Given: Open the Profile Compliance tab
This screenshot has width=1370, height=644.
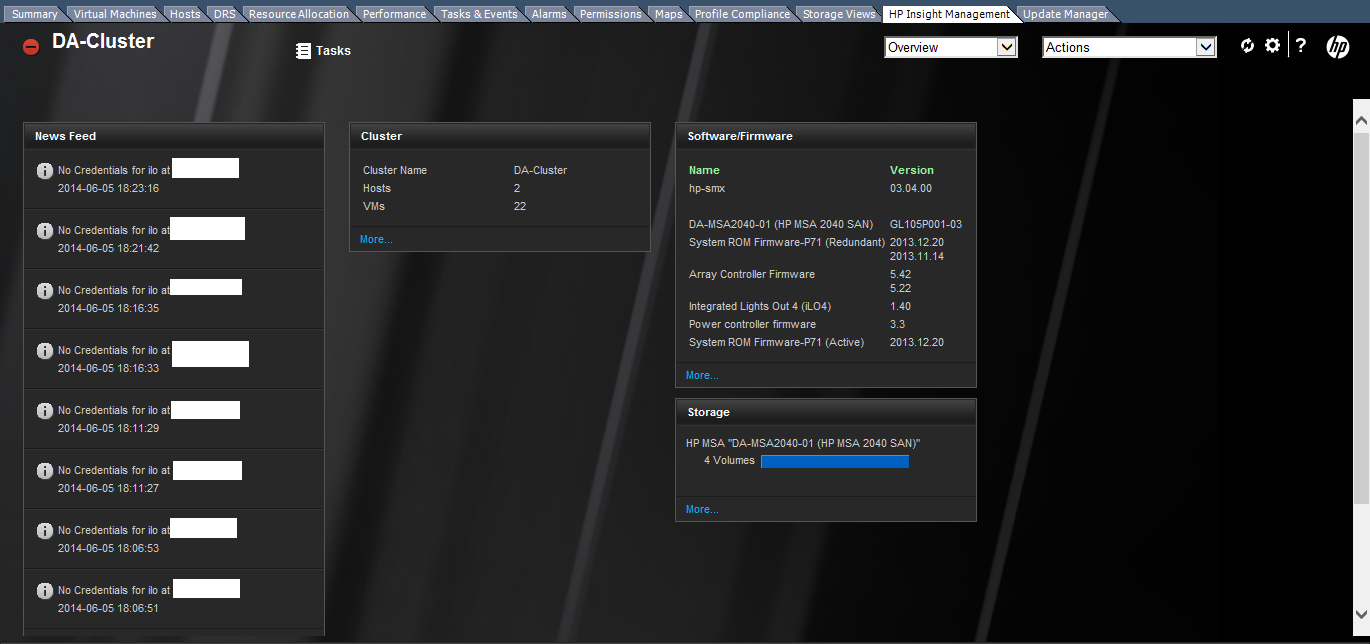Looking at the screenshot, I should click(x=743, y=14).
